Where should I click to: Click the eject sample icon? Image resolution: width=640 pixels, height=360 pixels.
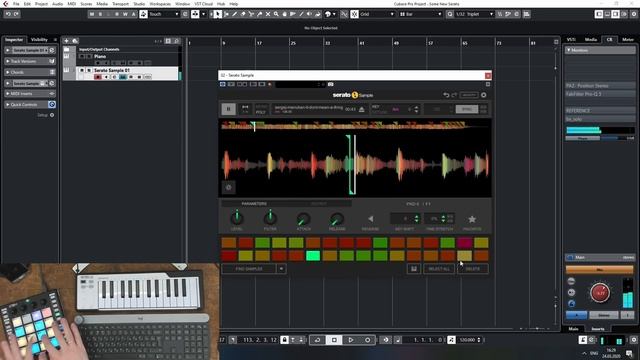tap(362, 109)
